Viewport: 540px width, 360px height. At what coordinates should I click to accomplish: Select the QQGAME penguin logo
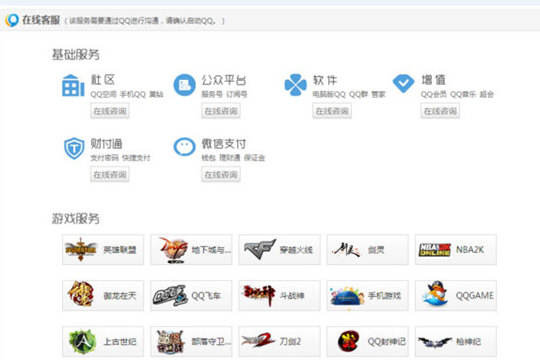[x=436, y=294]
